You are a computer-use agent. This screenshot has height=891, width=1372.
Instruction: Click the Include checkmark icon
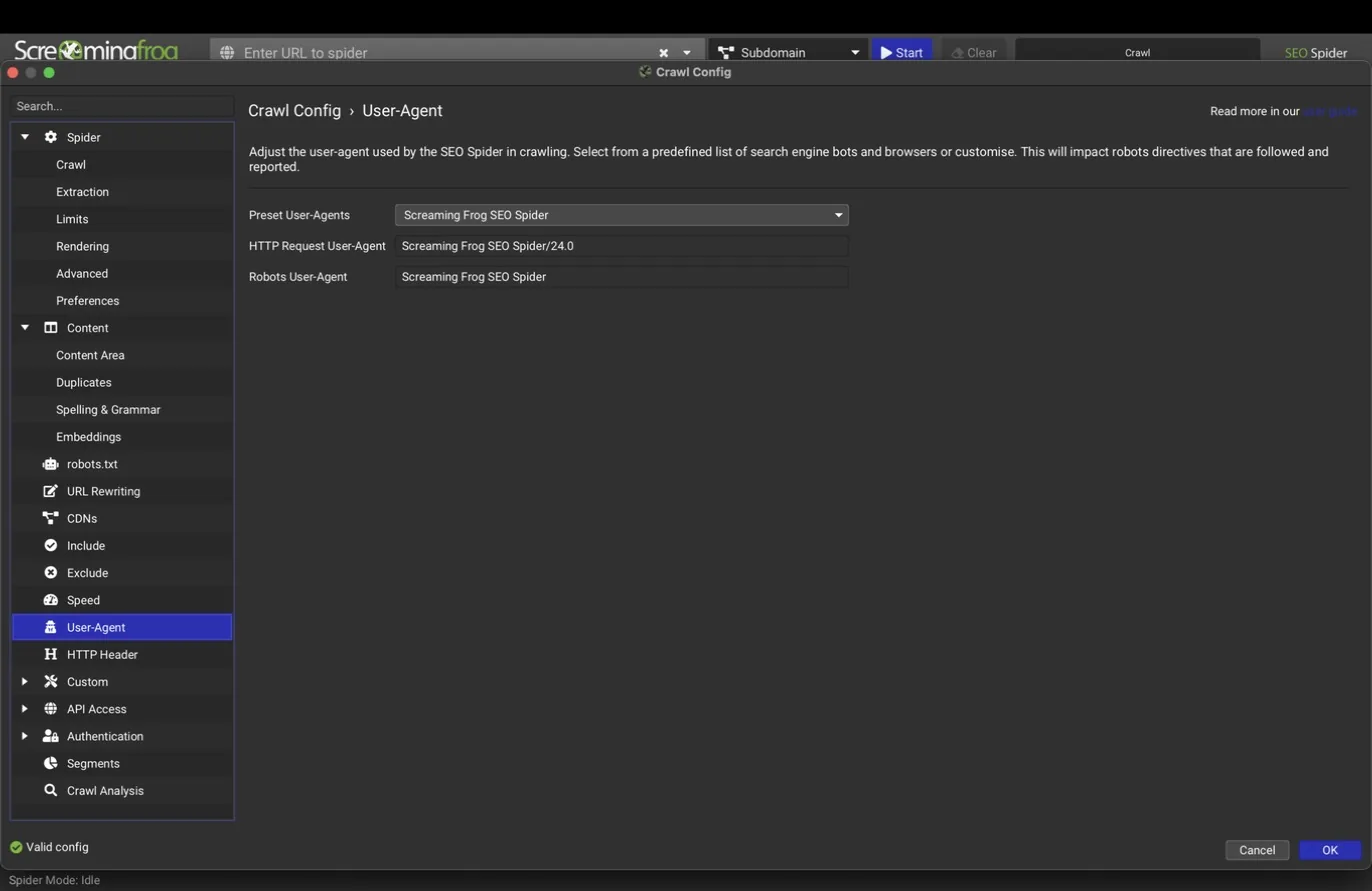pos(50,545)
